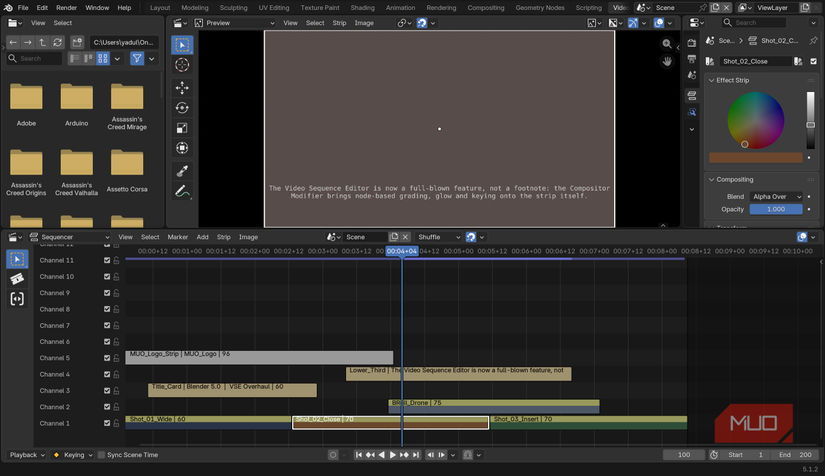This screenshot has width=825, height=476.
Task: Open the sequencer Marker menu
Action: click(x=178, y=237)
